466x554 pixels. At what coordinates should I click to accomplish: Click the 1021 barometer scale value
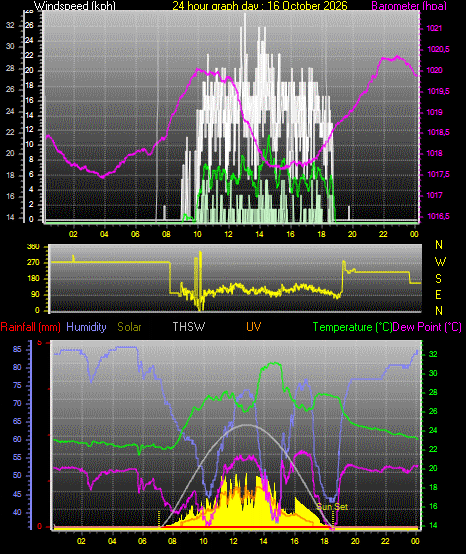point(434,28)
